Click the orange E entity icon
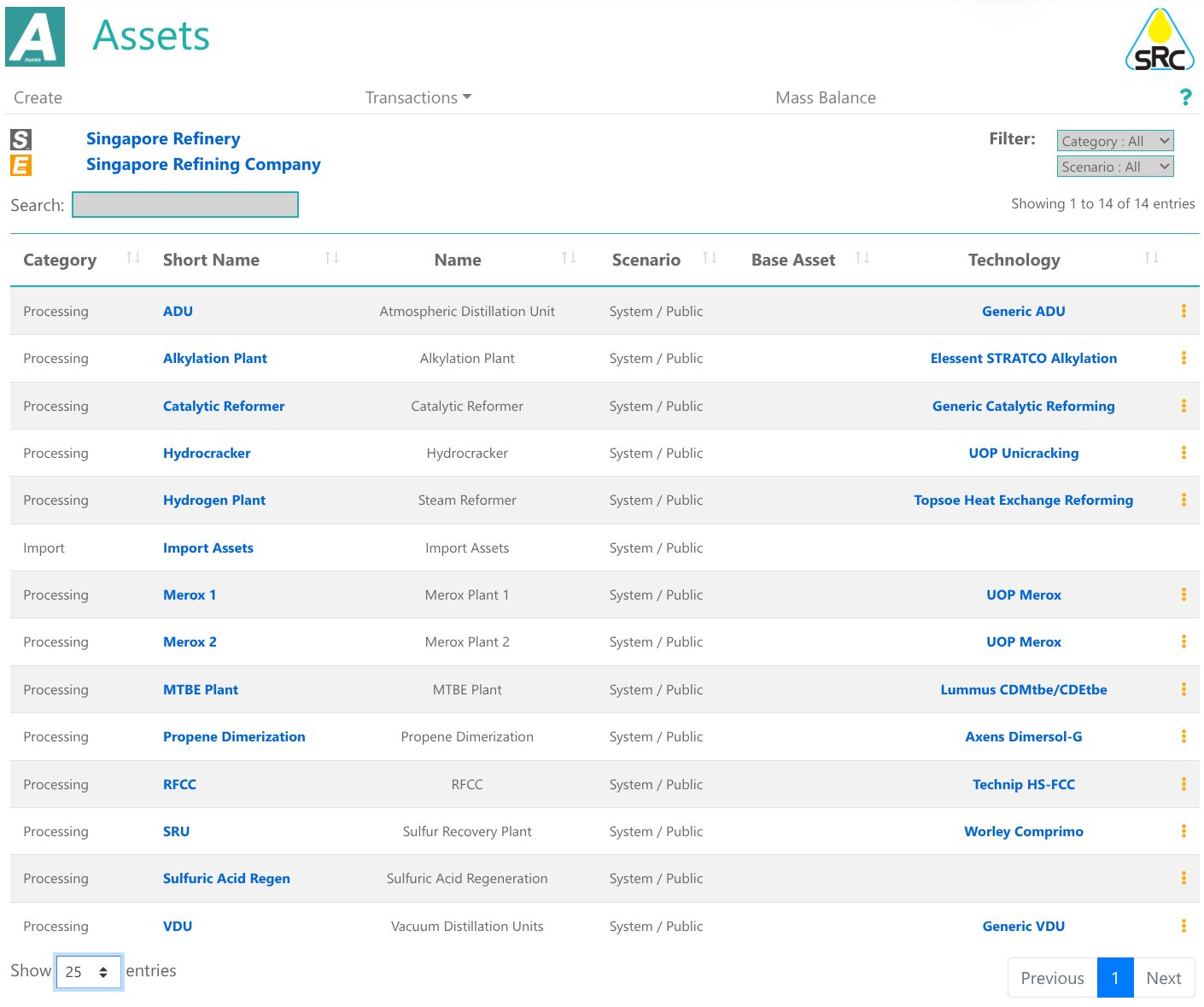The image size is (1204, 1007). click(x=20, y=165)
